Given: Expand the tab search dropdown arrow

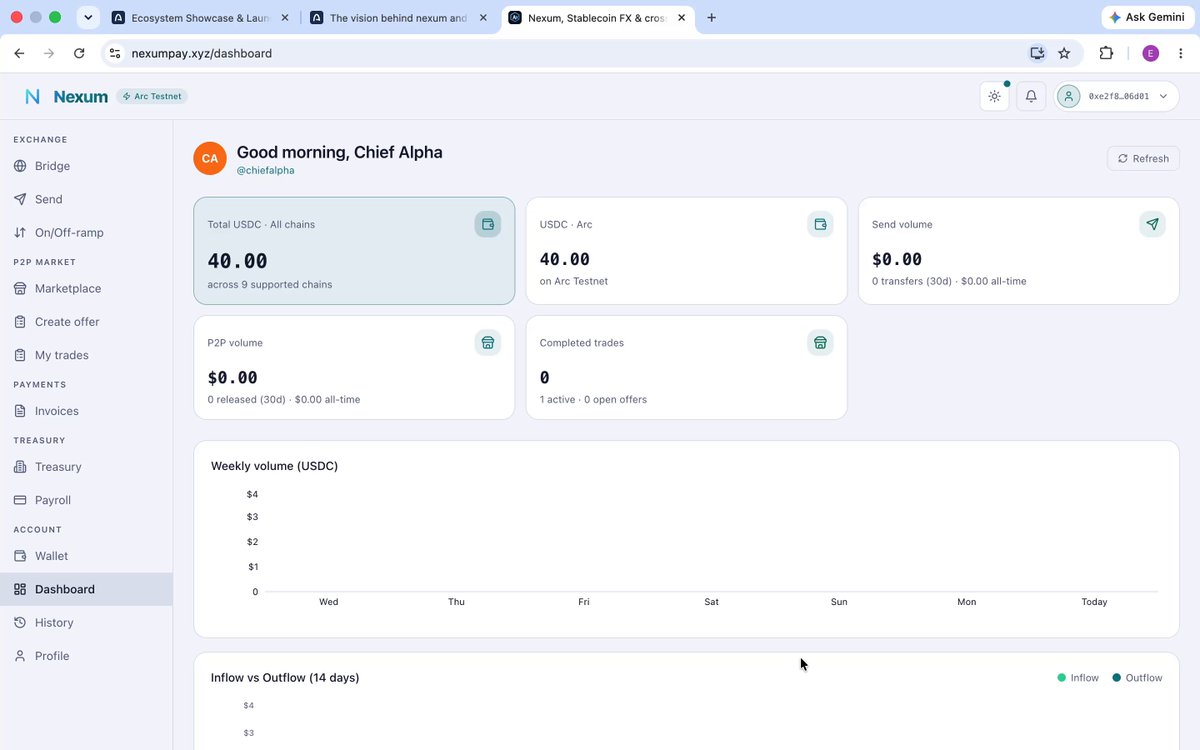Looking at the screenshot, I should coord(88,17).
